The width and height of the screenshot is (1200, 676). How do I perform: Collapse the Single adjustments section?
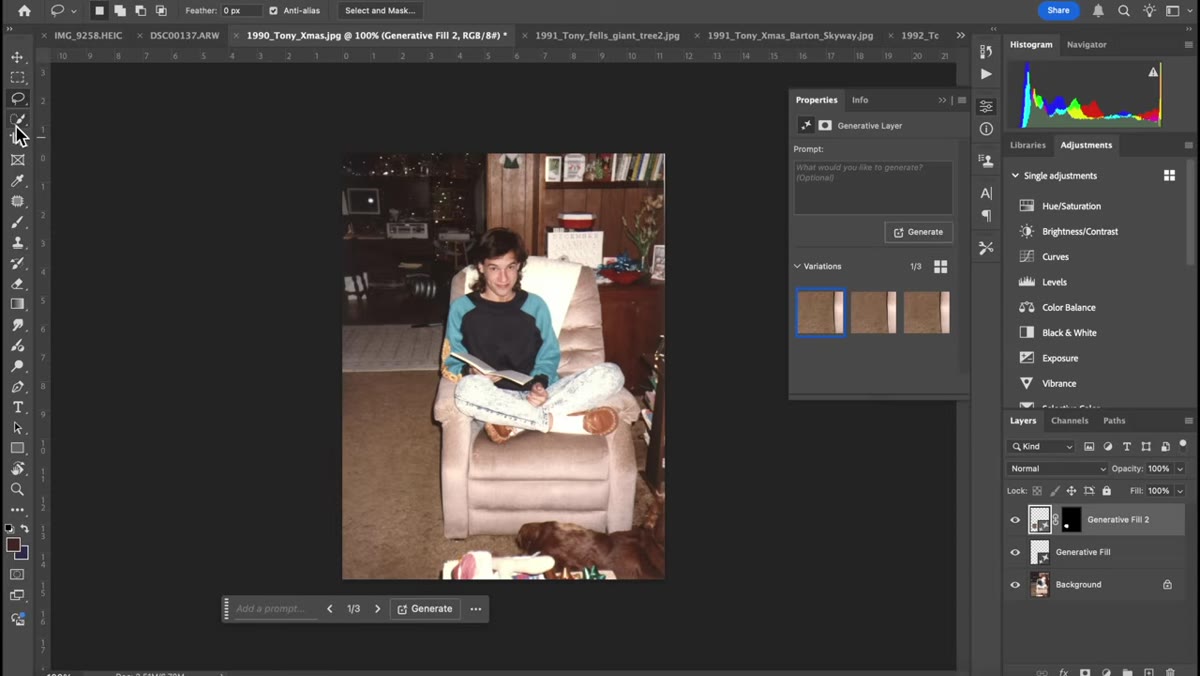(x=1015, y=176)
